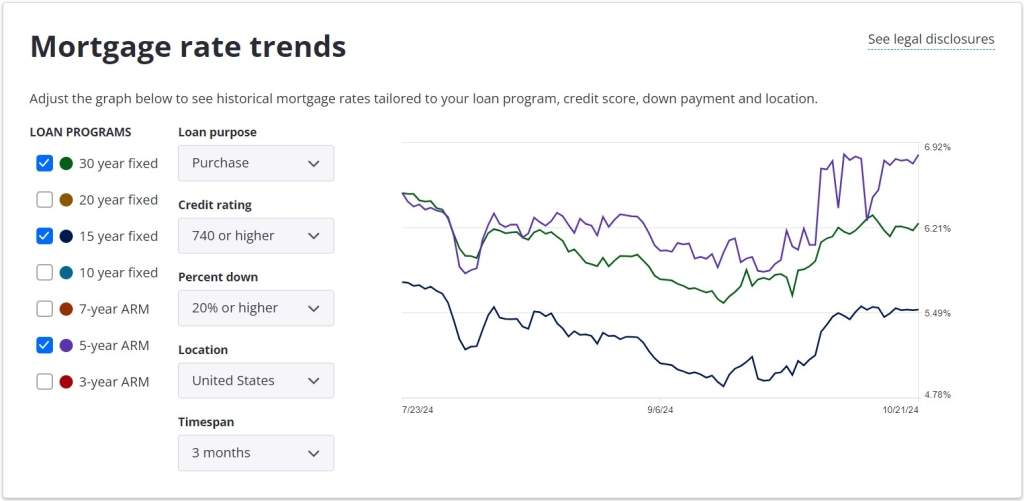Change the Location dropdown selection
The image size is (1024, 501).
(x=255, y=381)
